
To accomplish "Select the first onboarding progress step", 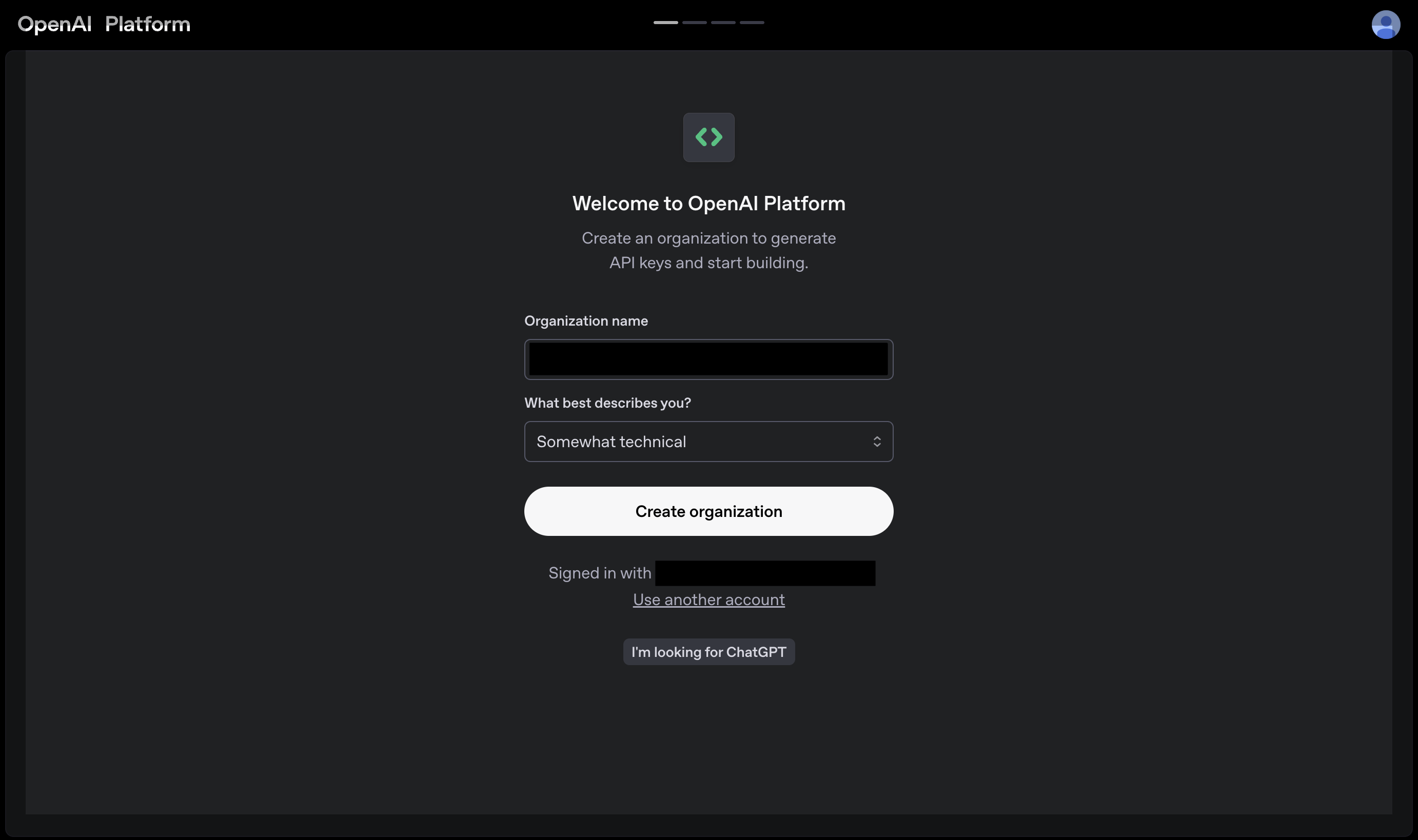I will click(x=665, y=23).
